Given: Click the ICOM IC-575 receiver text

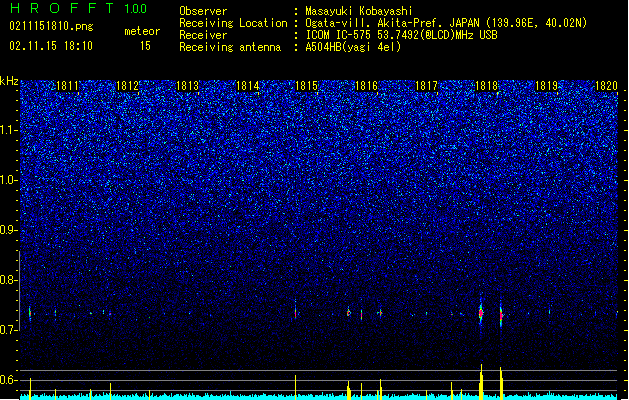Looking at the screenshot, I should point(401,35).
